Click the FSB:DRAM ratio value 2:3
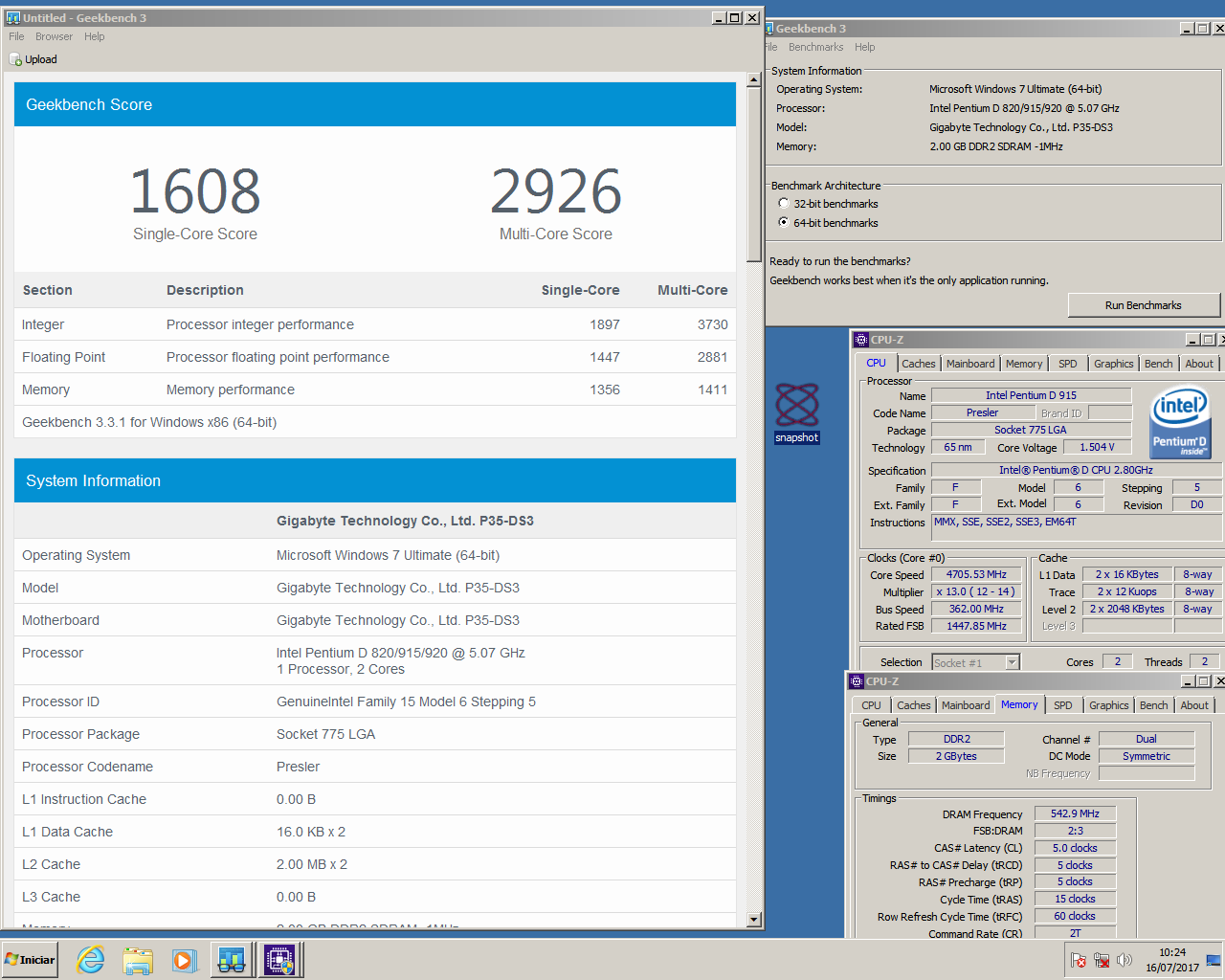 pos(1075,831)
